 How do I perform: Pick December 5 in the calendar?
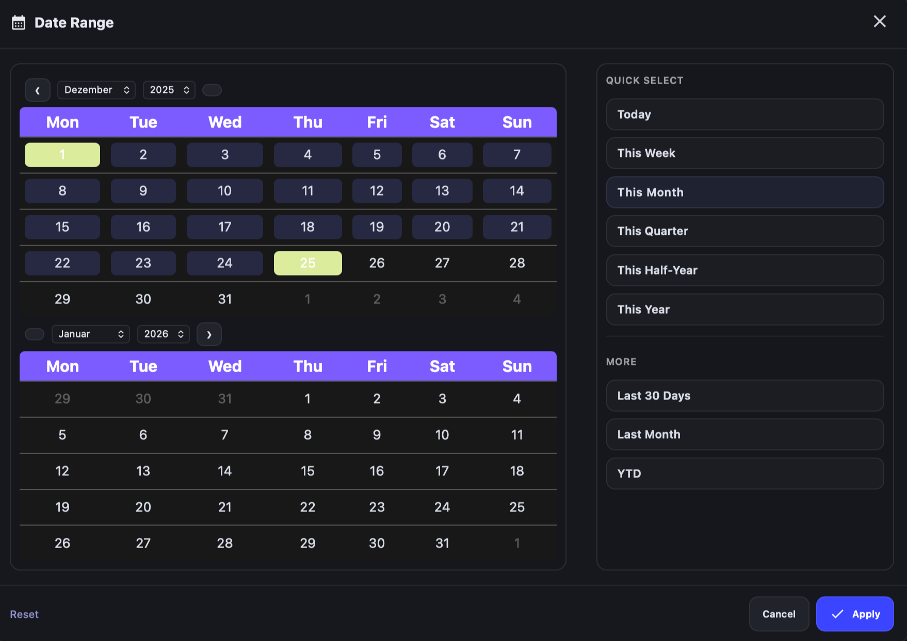(377, 155)
